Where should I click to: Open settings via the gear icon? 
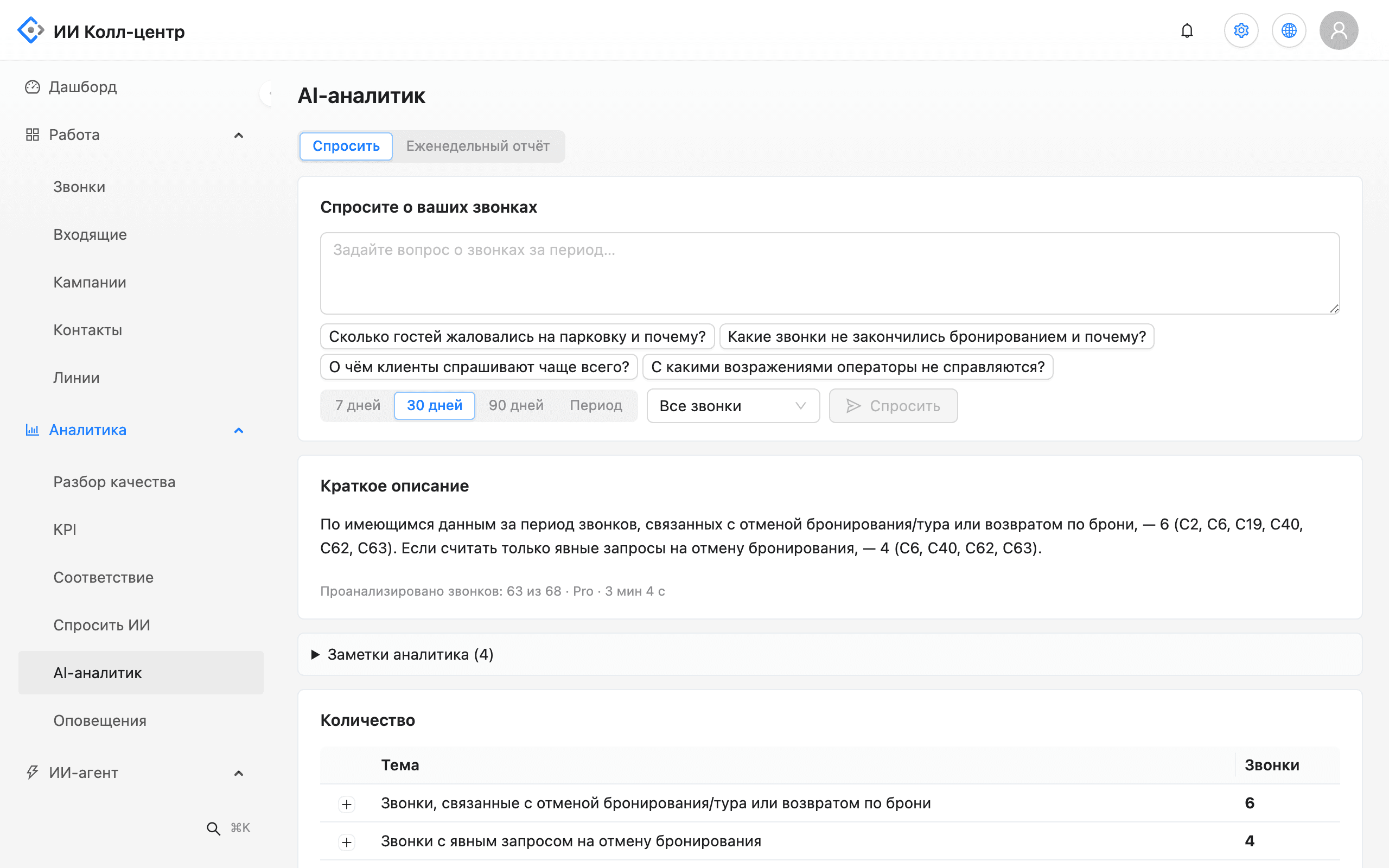click(1241, 30)
